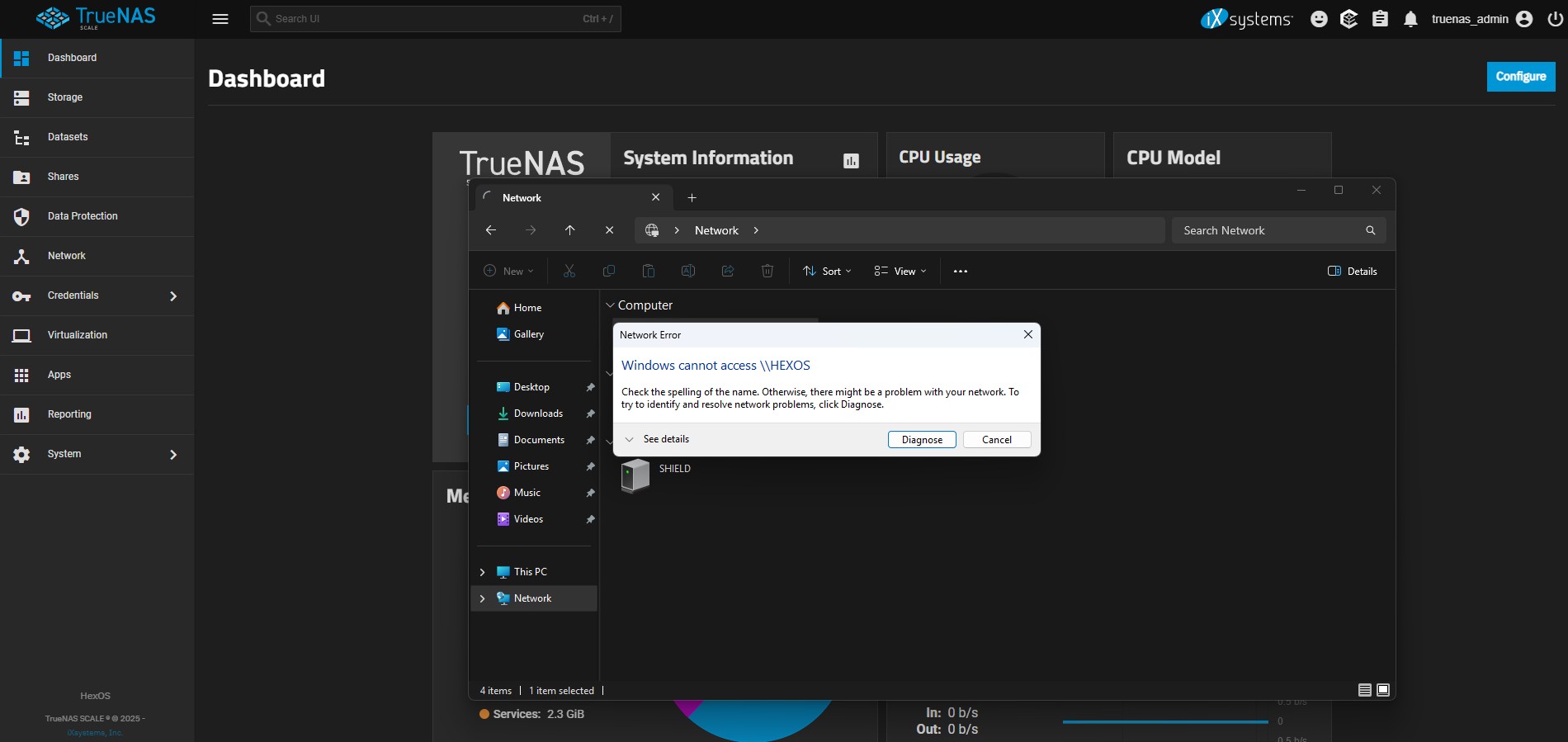Click the power icon in top bar

click(x=1555, y=19)
